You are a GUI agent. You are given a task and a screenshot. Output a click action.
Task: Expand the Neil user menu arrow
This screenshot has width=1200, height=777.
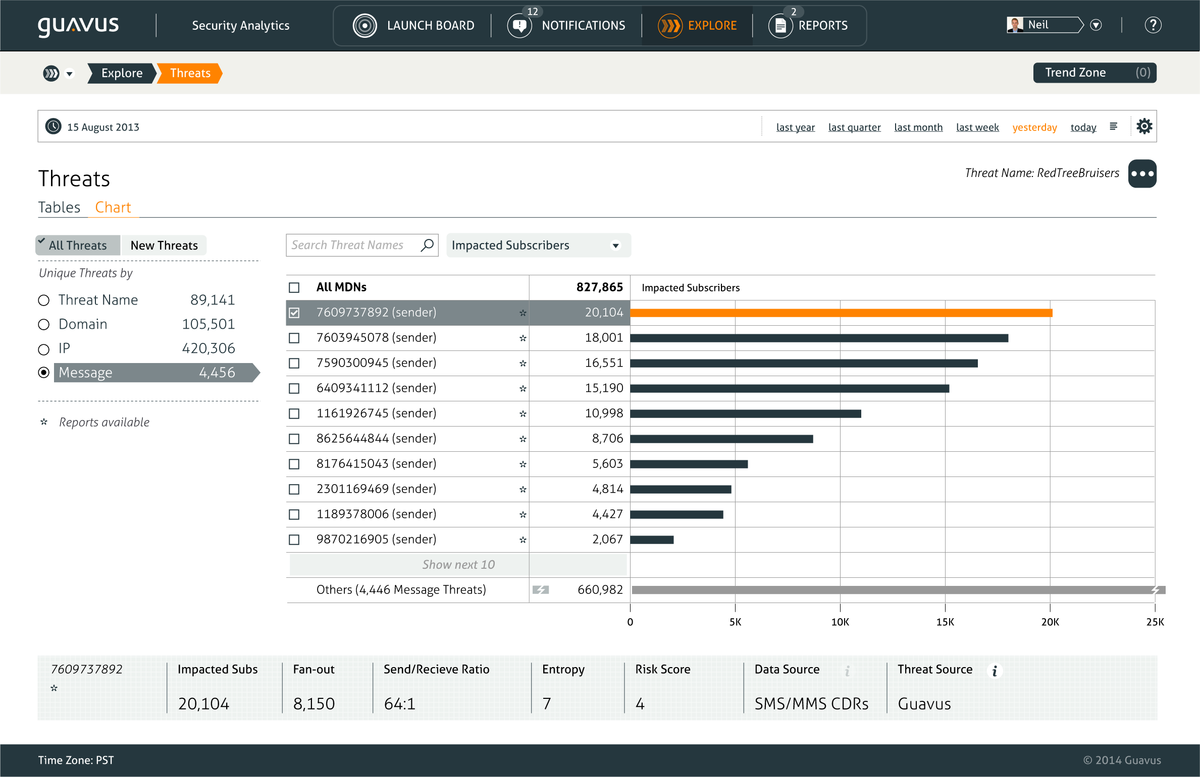[1096, 25]
